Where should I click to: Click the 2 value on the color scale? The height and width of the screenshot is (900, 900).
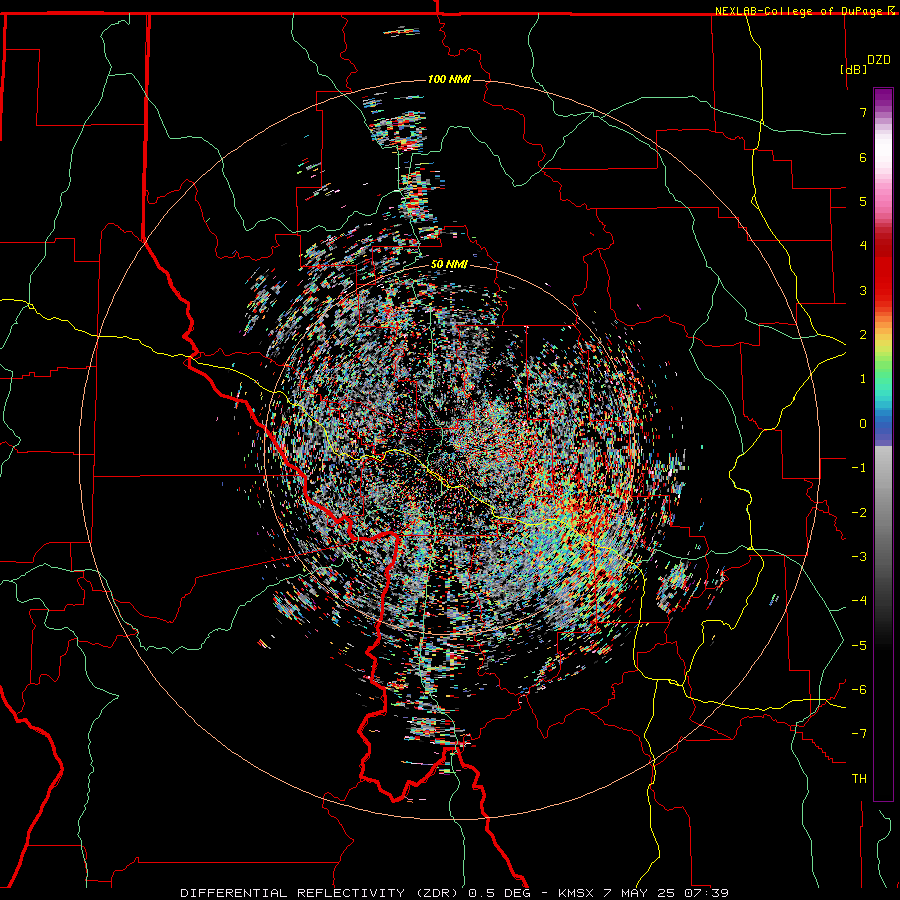pyautogui.click(x=863, y=335)
